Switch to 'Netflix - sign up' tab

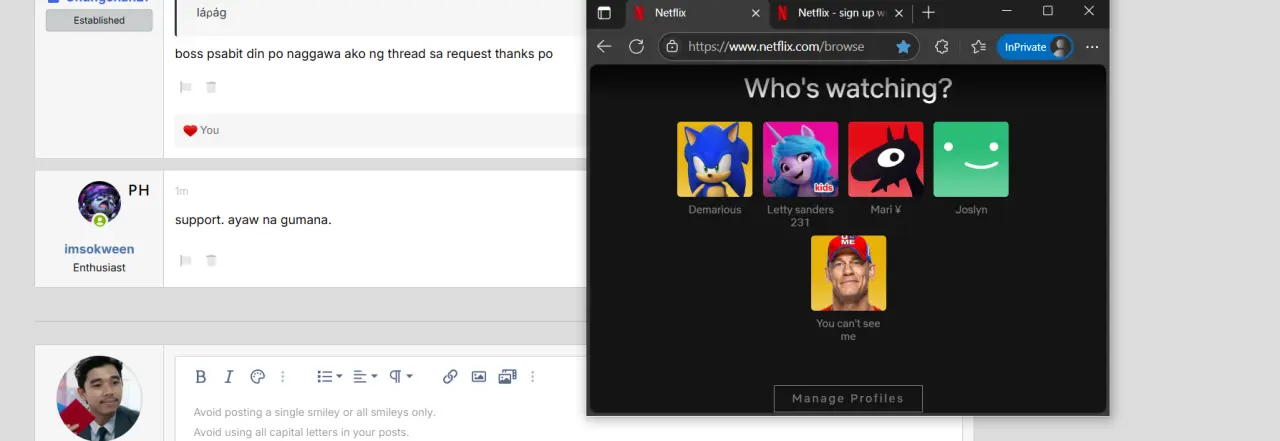pyautogui.click(x=840, y=13)
